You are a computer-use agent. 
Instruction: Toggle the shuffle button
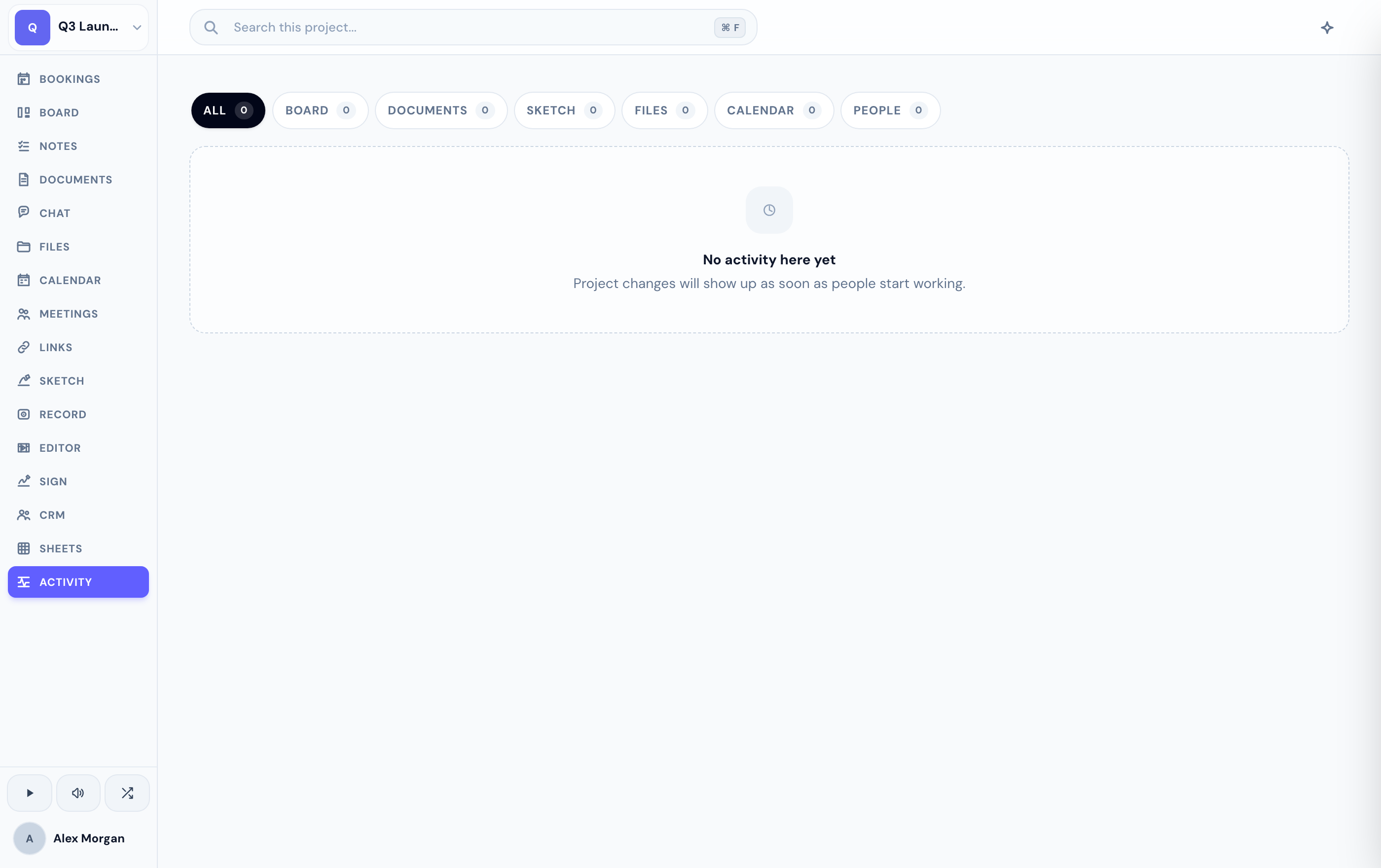[127, 793]
